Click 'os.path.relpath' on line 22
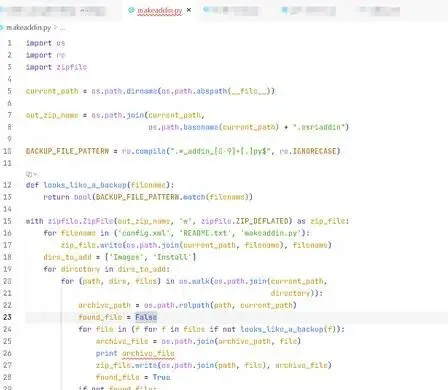The image size is (448, 390). (177, 305)
